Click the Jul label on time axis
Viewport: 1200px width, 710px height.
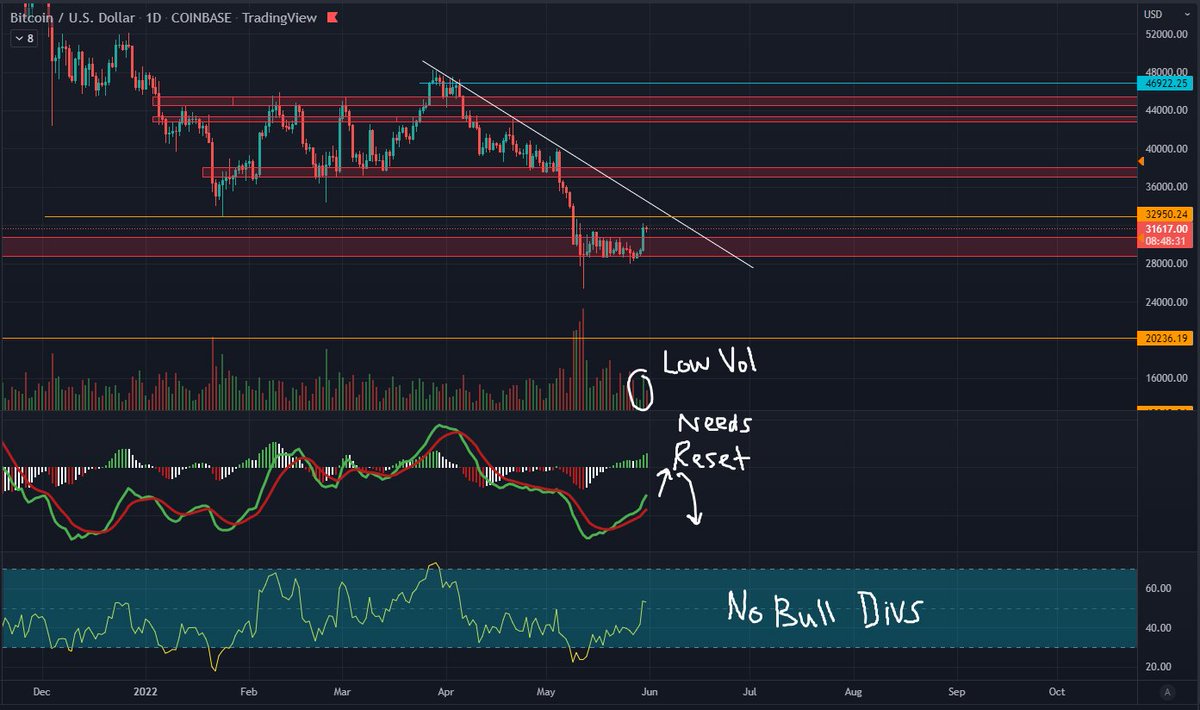pos(749,691)
